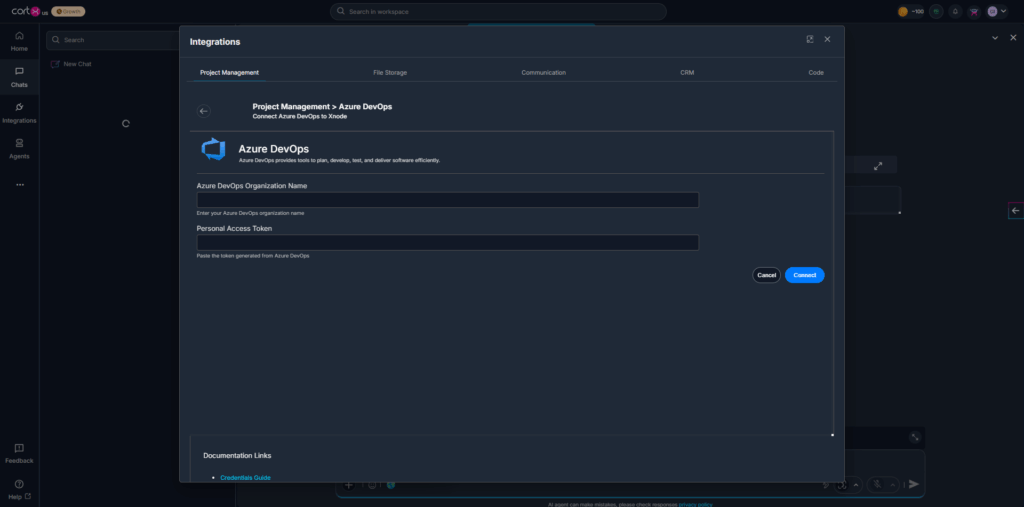This screenshot has height=507, width=1024.
Task: Open the Feedback panel in sidebar
Action: [19, 453]
